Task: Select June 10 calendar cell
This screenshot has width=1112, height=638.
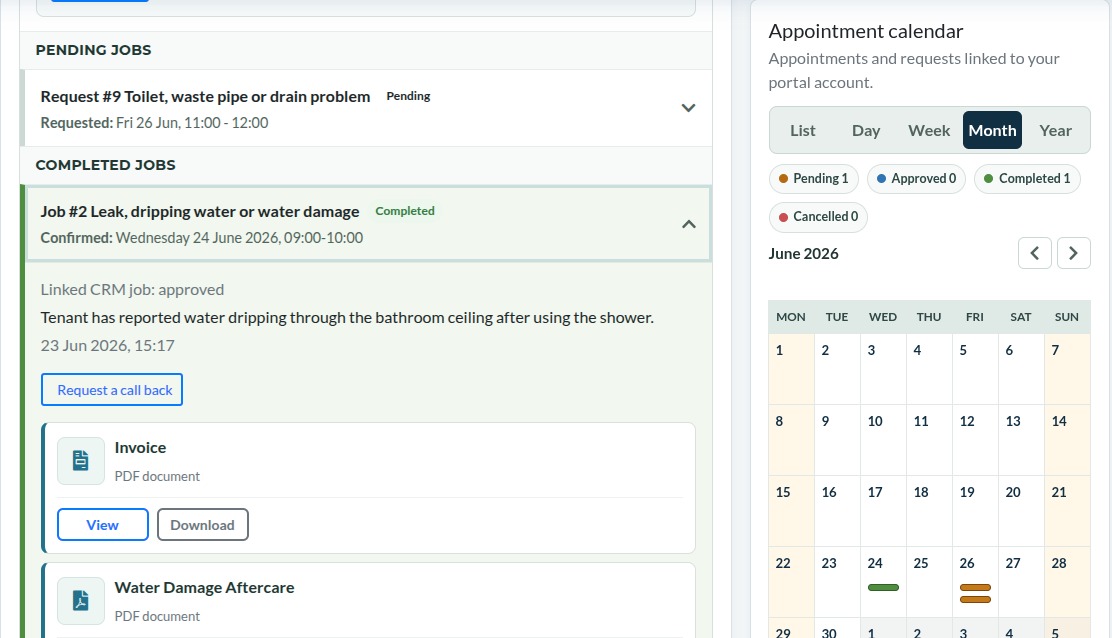Action: pos(883,440)
